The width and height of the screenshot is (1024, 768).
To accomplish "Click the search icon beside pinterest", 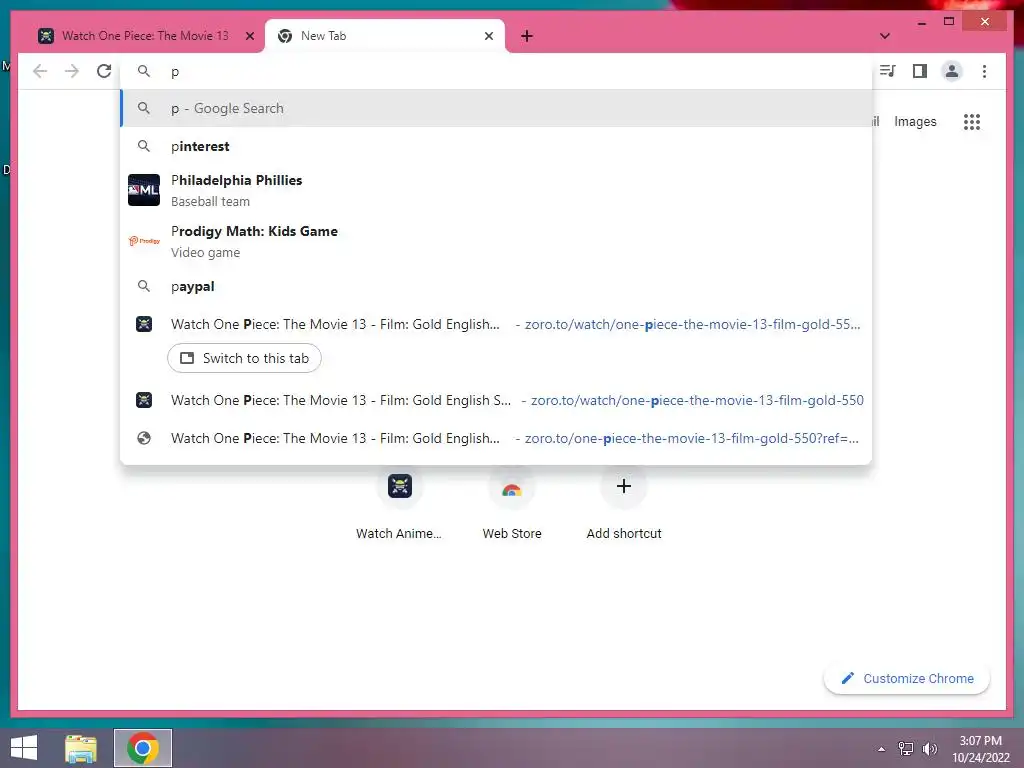I will click(144, 146).
